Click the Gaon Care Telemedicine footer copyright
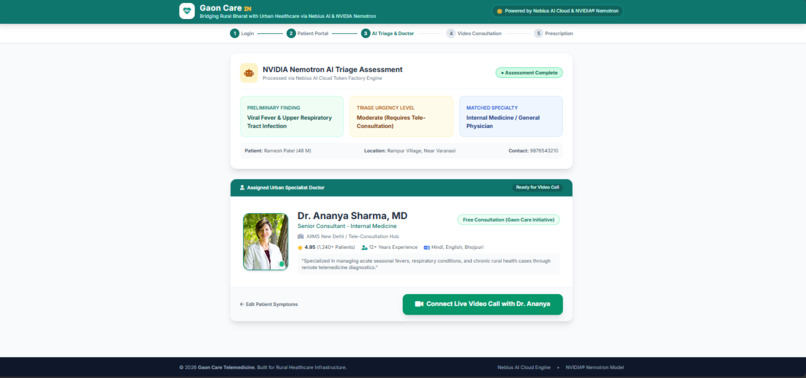The image size is (806, 378). (x=263, y=368)
